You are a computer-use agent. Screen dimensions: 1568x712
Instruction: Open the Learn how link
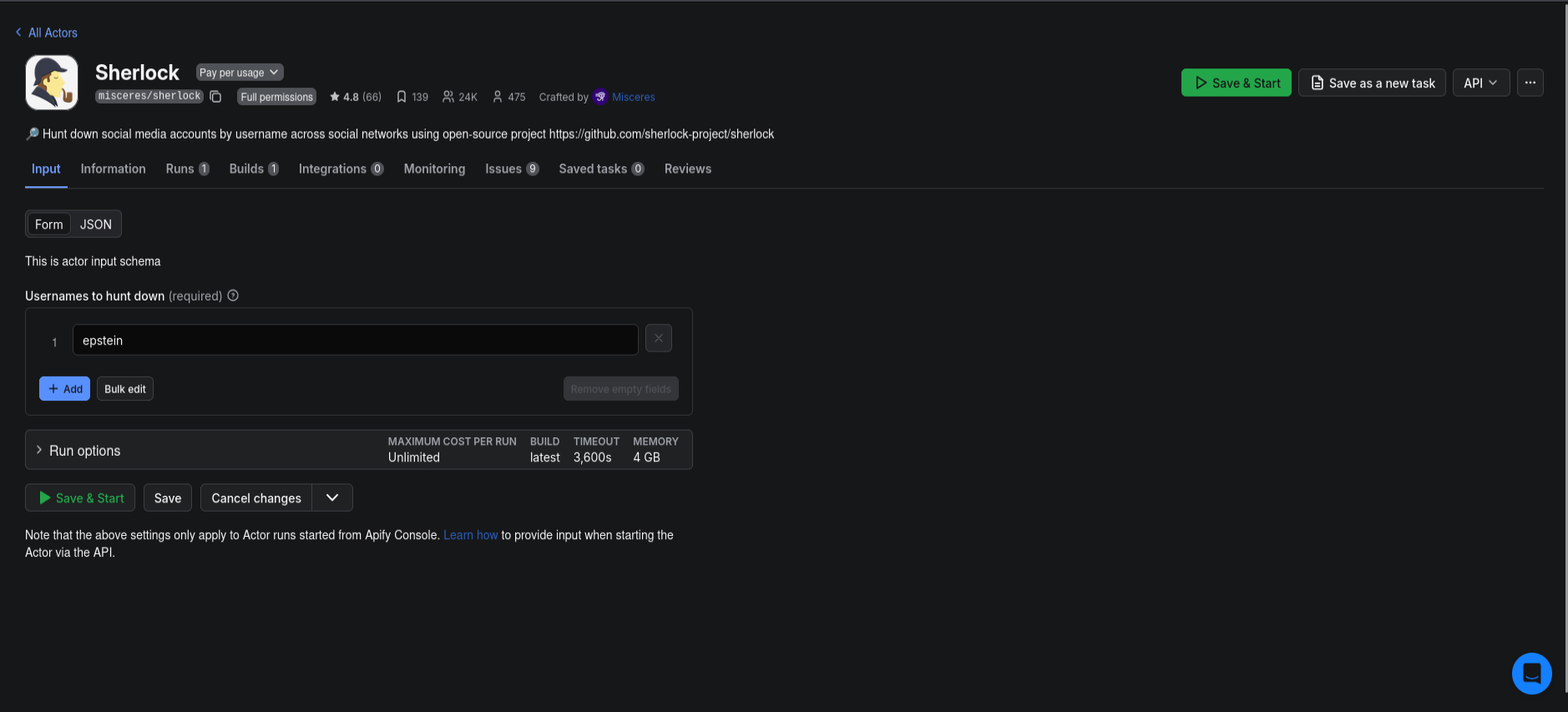point(470,535)
